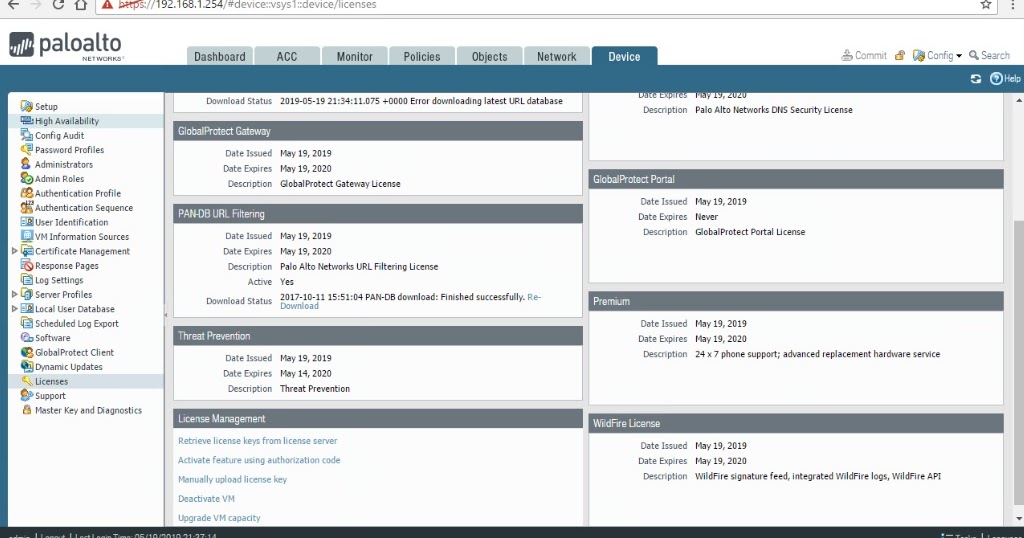Open the Config dropdown menu
1024x538 pixels.
coord(937,55)
